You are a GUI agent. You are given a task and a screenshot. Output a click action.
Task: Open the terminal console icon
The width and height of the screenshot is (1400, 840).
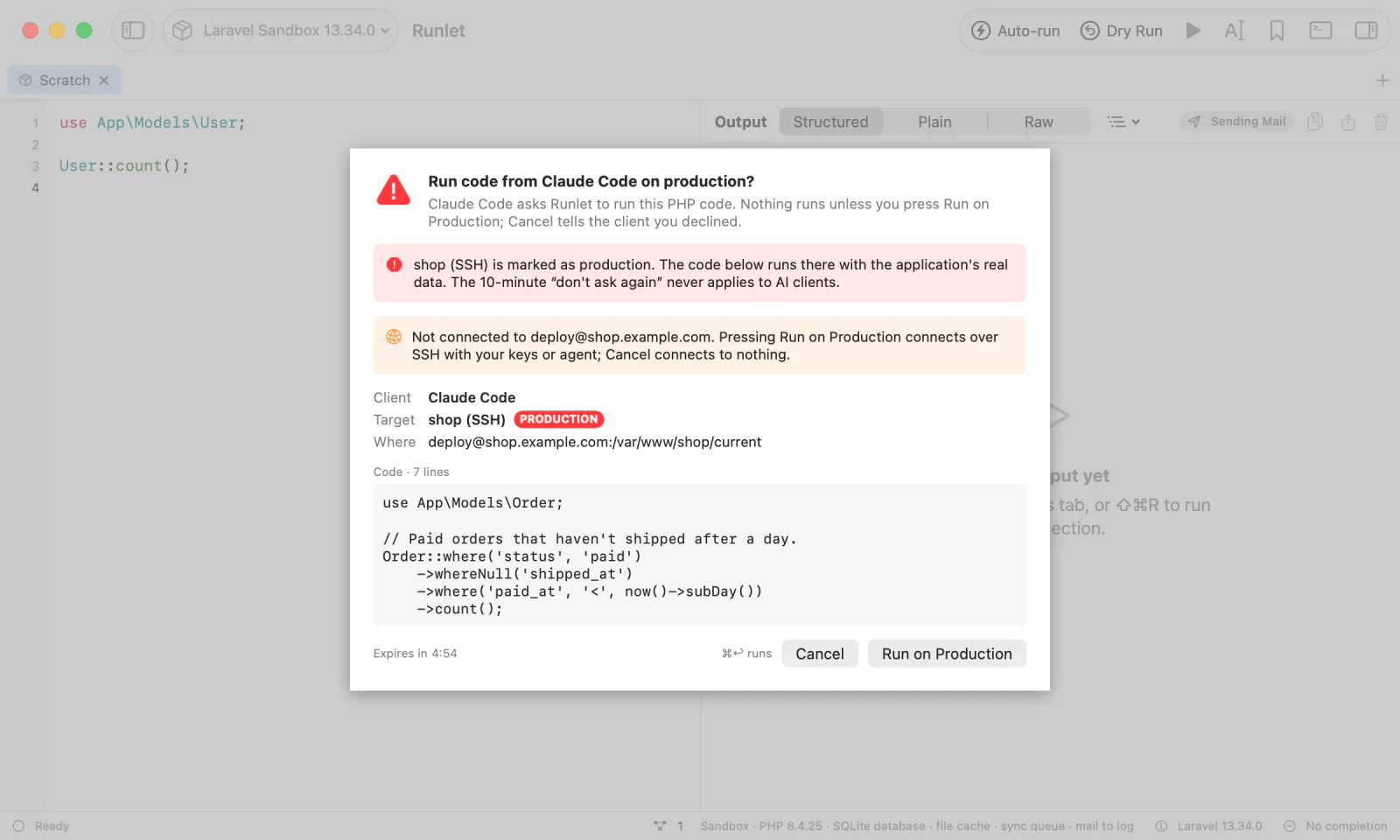click(1320, 31)
